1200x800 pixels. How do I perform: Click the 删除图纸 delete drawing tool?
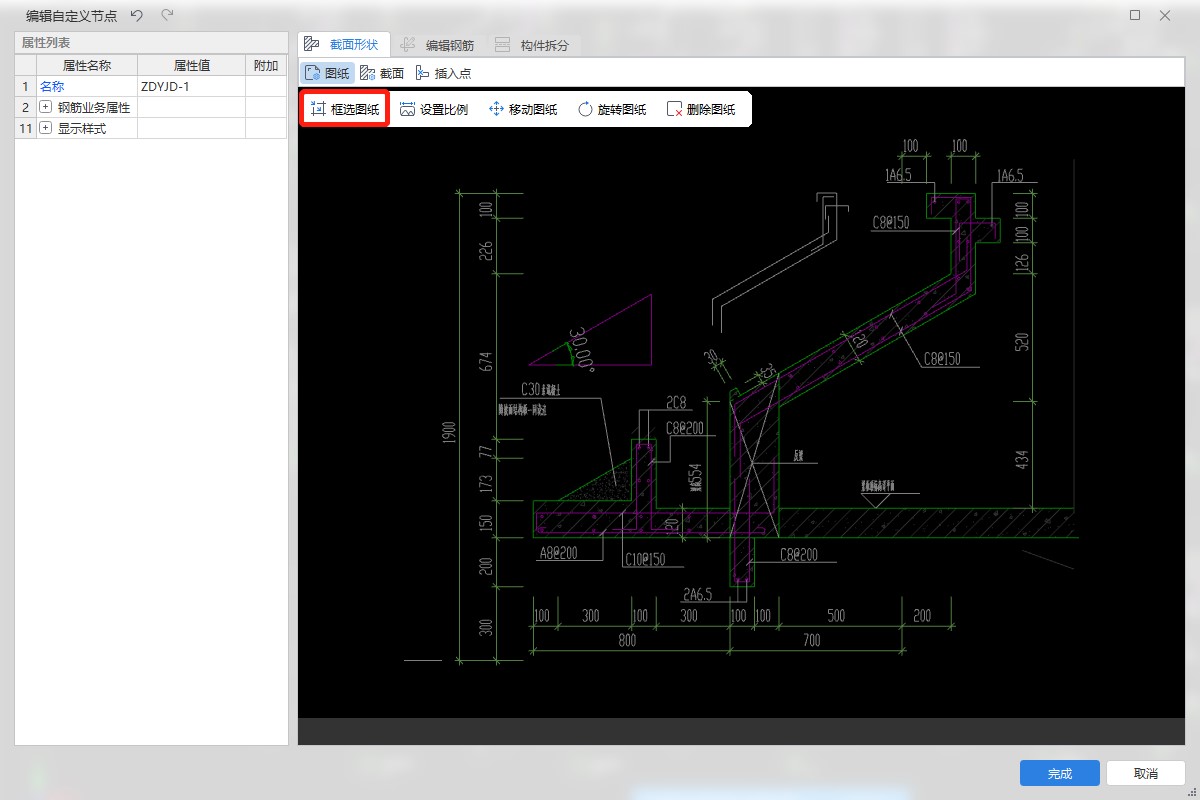click(700, 109)
